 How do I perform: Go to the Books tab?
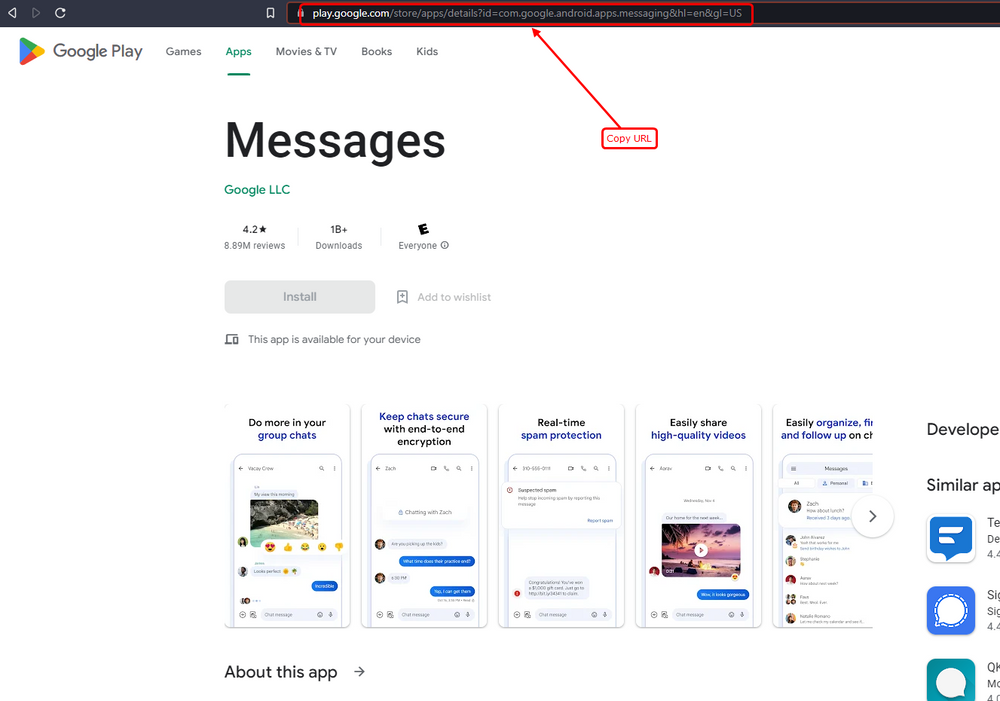(x=376, y=52)
